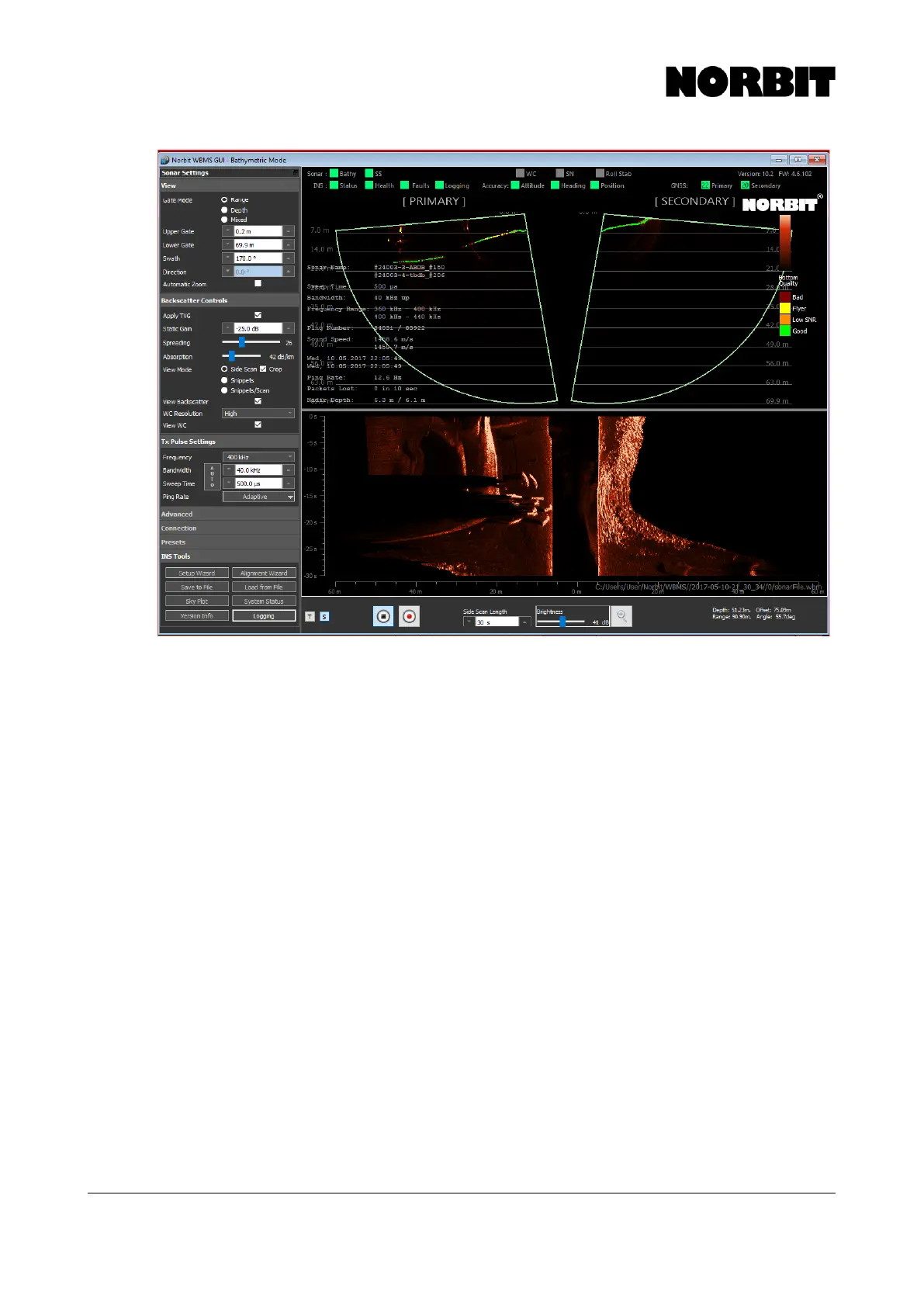Expand the Advanced section
This screenshot has height=1306, width=924.
tap(229, 514)
